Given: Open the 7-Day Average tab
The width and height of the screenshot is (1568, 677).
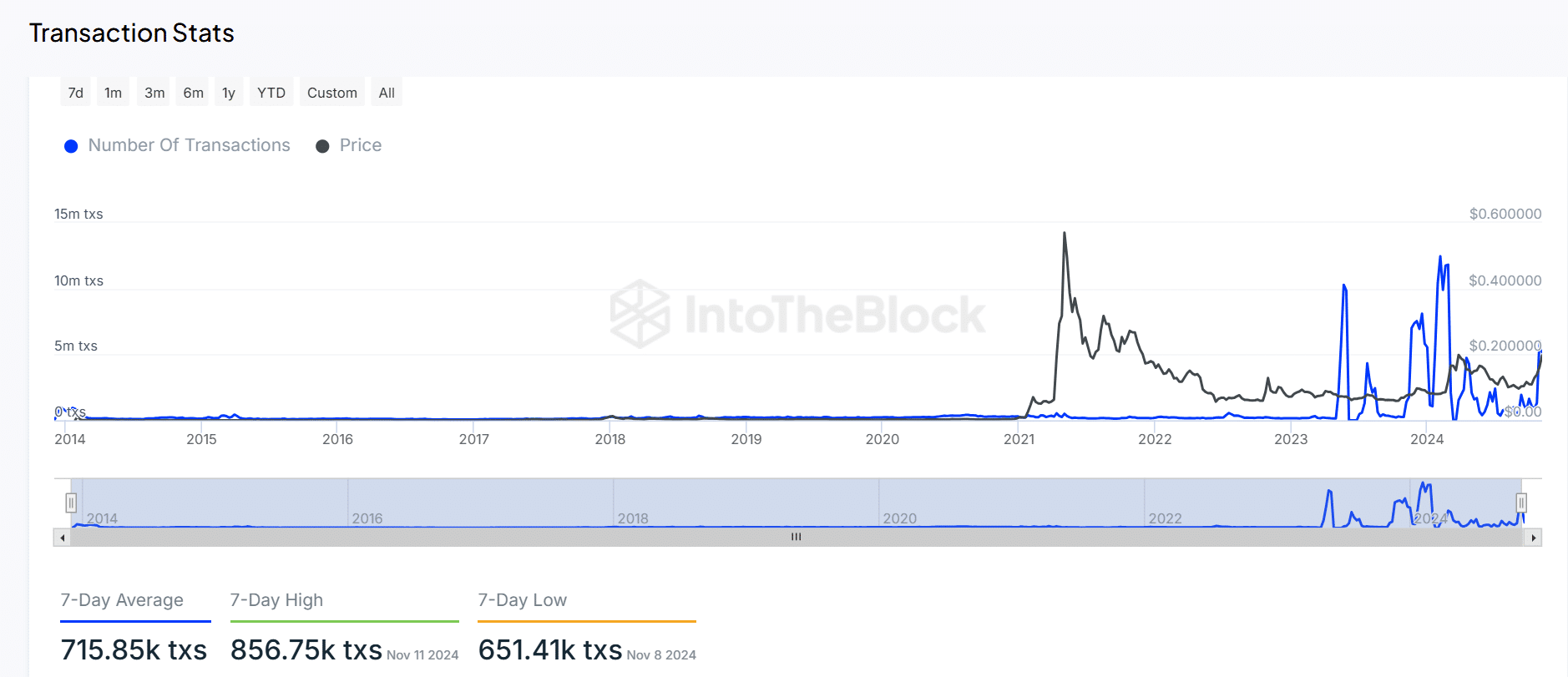Looking at the screenshot, I should [122, 600].
